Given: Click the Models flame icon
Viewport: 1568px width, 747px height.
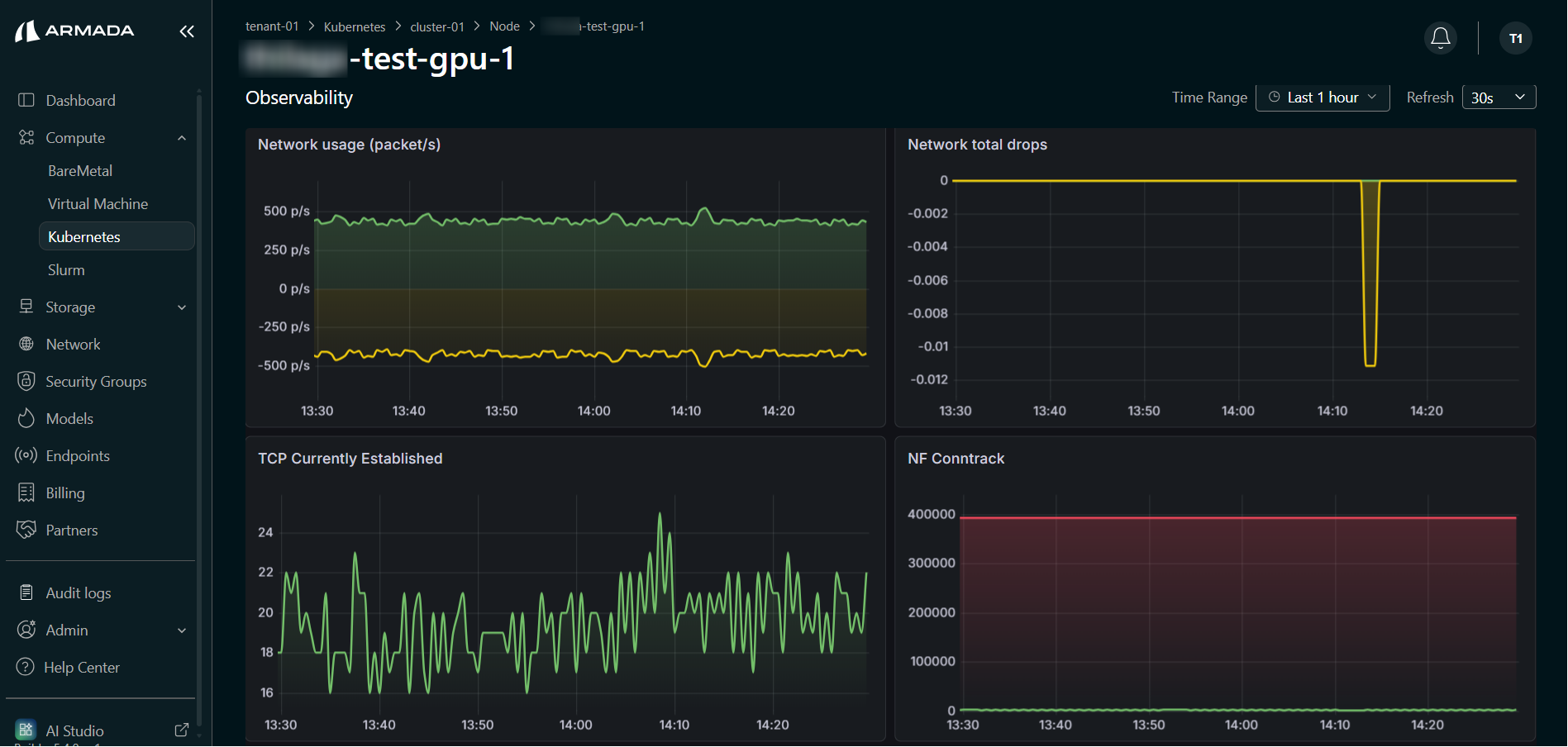Looking at the screenshot, I should tap(26, 418).
